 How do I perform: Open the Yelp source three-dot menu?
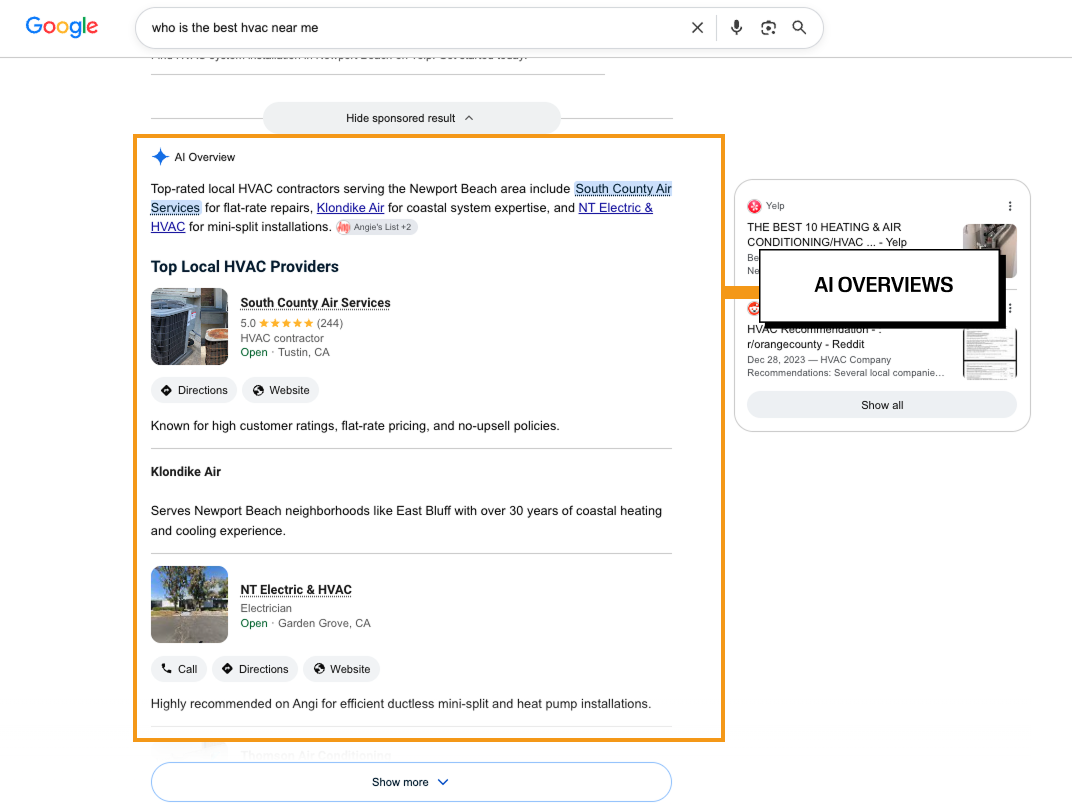pyautogui.click(x=1010, y=206)
